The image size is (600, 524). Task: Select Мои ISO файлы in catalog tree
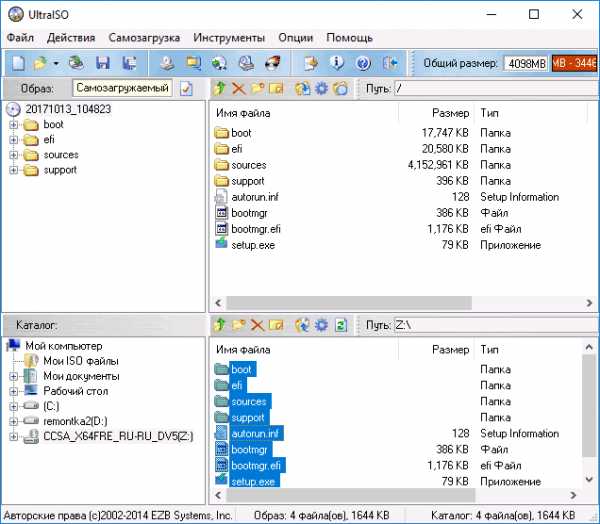81,361
